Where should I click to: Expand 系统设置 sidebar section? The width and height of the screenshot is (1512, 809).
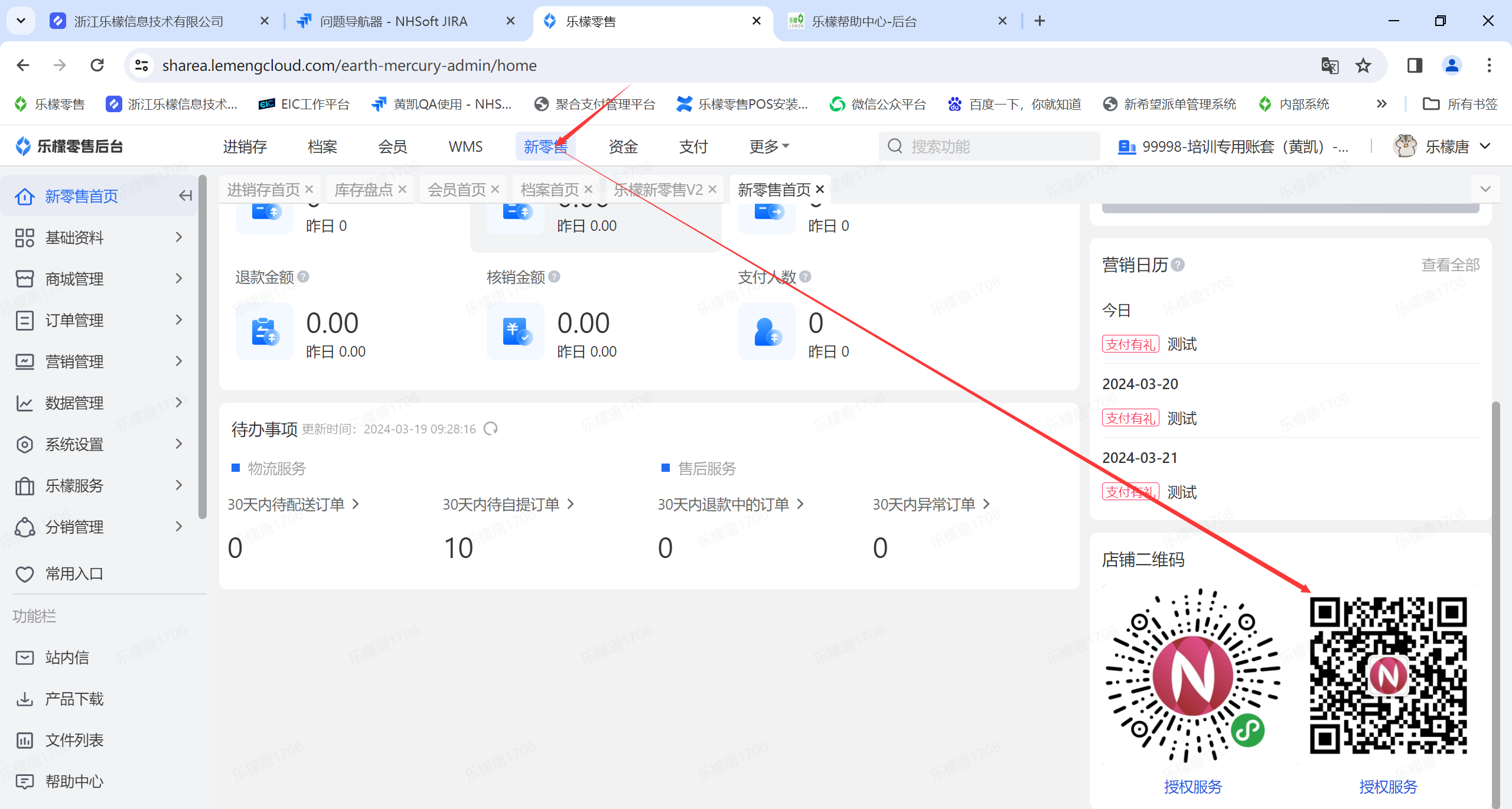(x=99, y=444)
